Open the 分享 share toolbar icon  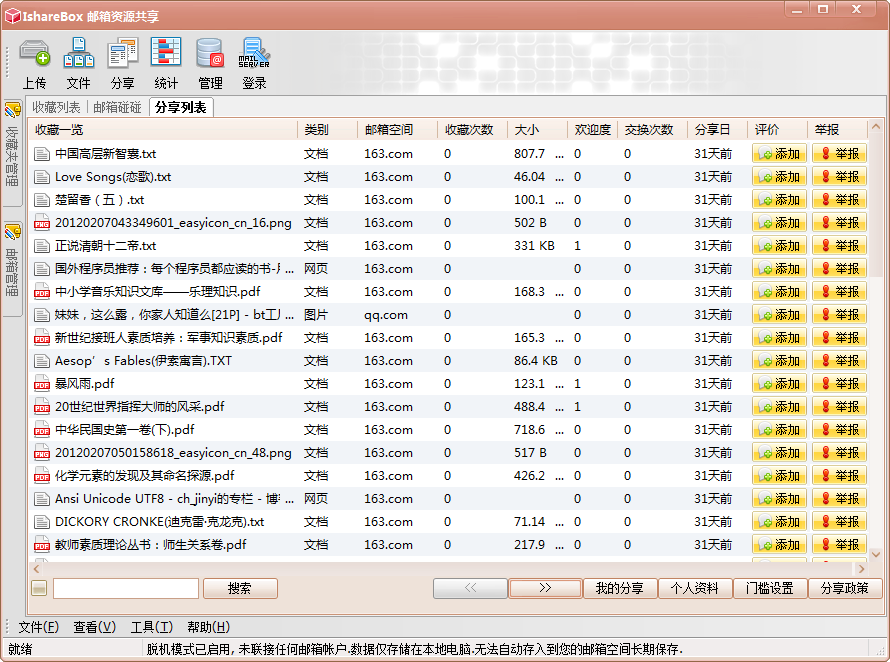click(122, 63)
